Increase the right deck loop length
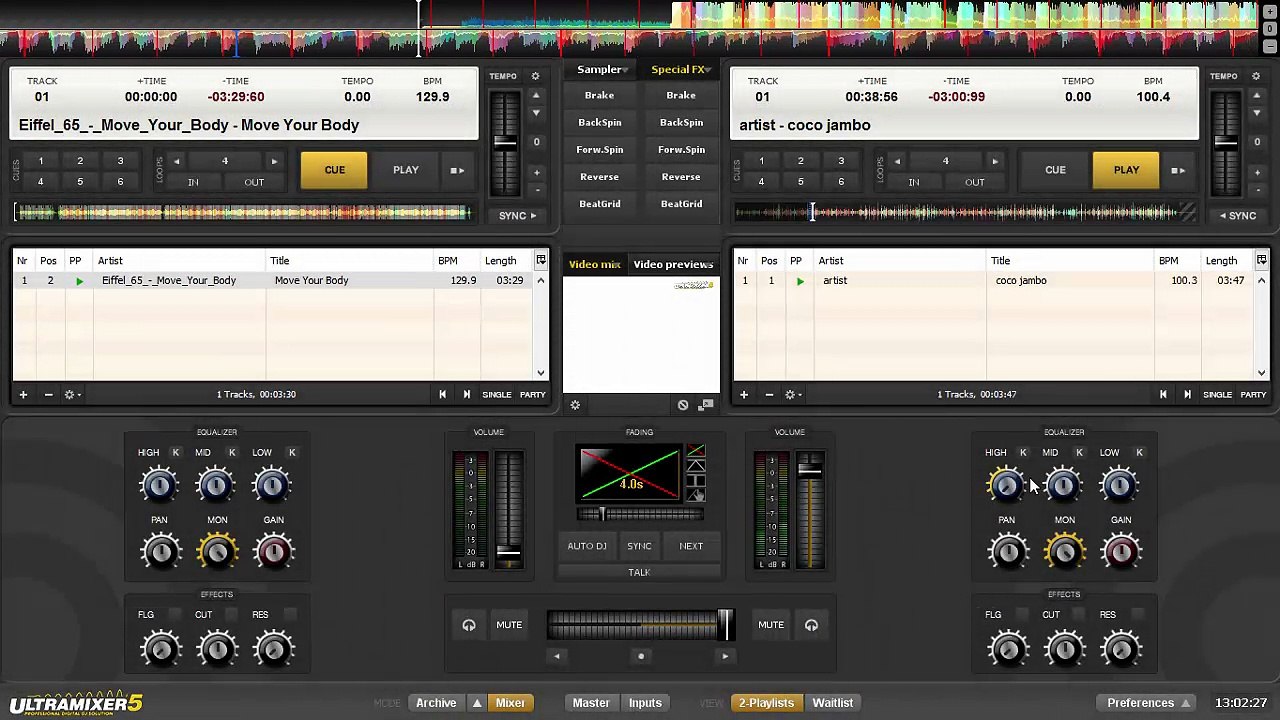This screenshot has width=1280, height=720. 994,162
